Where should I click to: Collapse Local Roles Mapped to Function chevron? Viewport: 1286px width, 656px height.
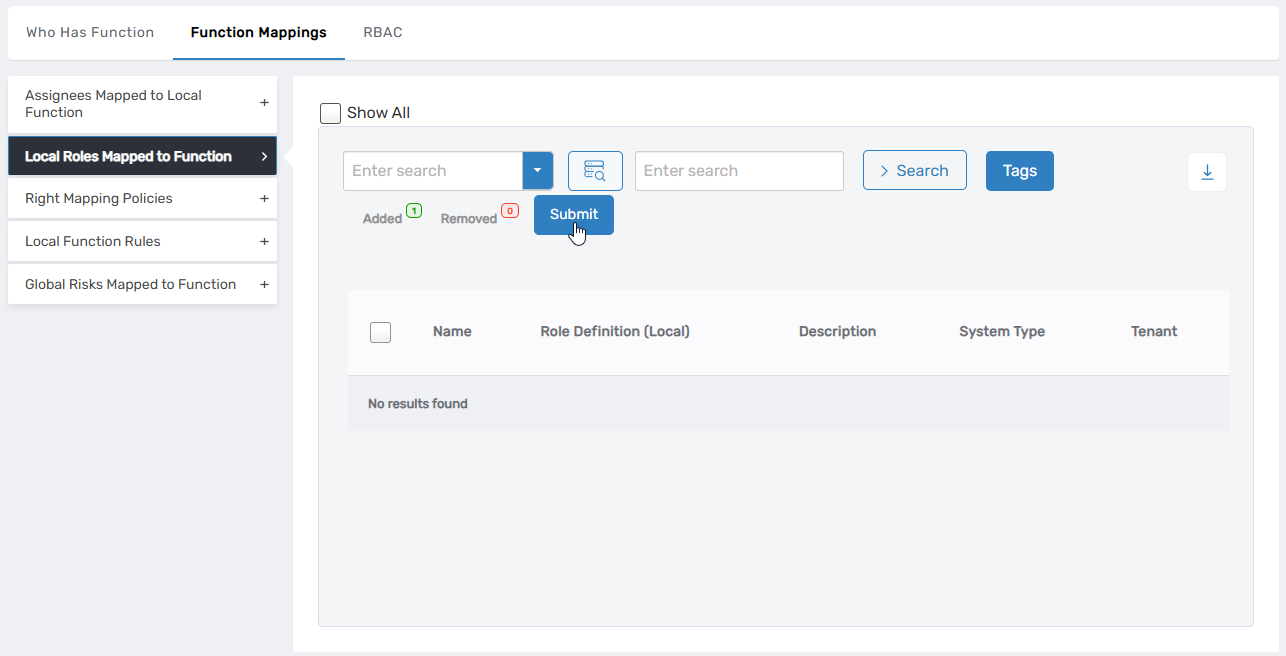tap(264, 157)
